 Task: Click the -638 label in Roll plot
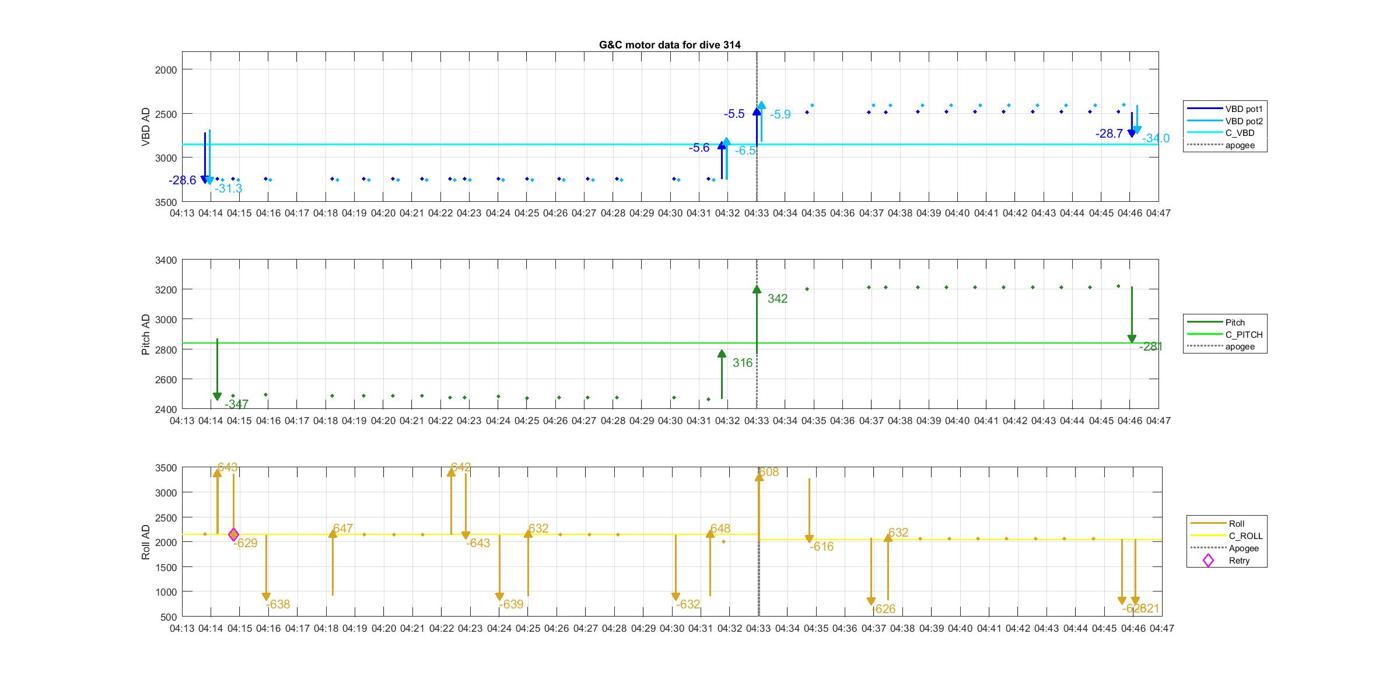pos(278,604)
